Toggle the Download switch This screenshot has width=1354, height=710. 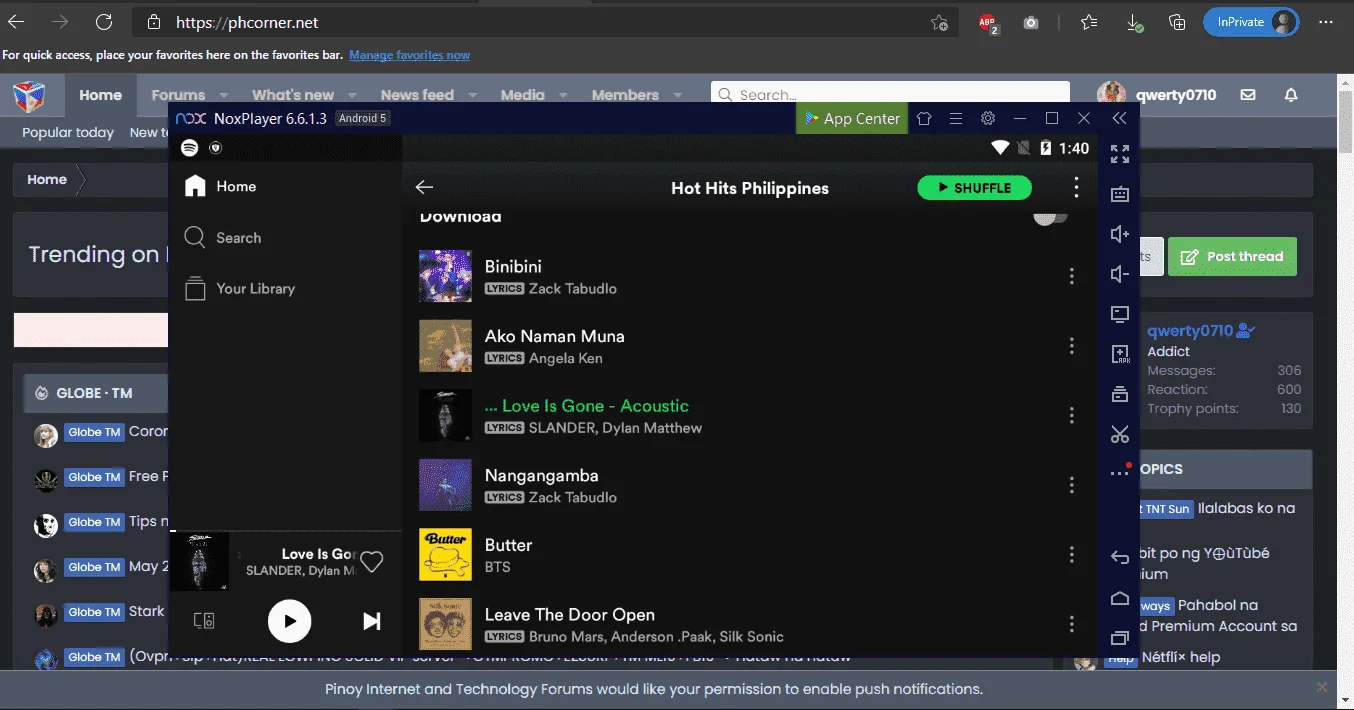click(1050, 216)
